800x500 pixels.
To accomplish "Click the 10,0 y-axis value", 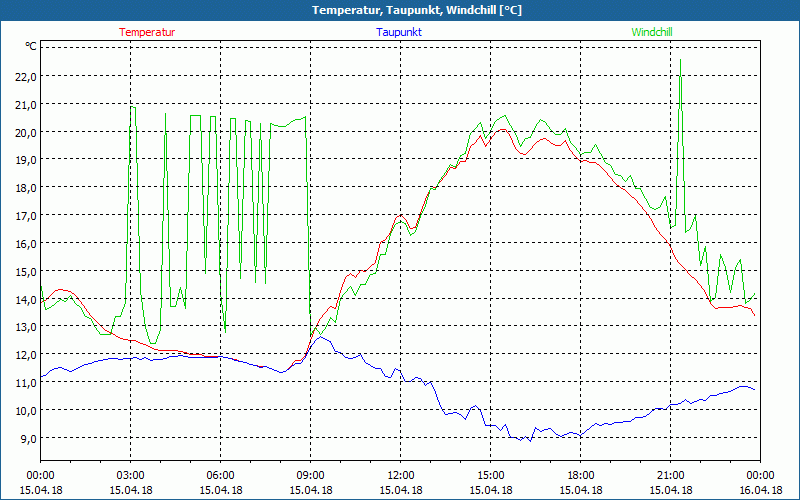I will (x=27, y=411).
